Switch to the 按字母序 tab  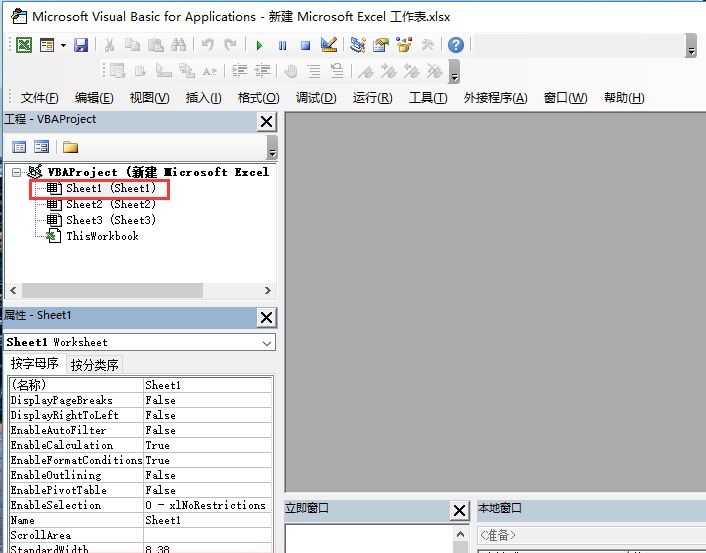coord(35,363)
